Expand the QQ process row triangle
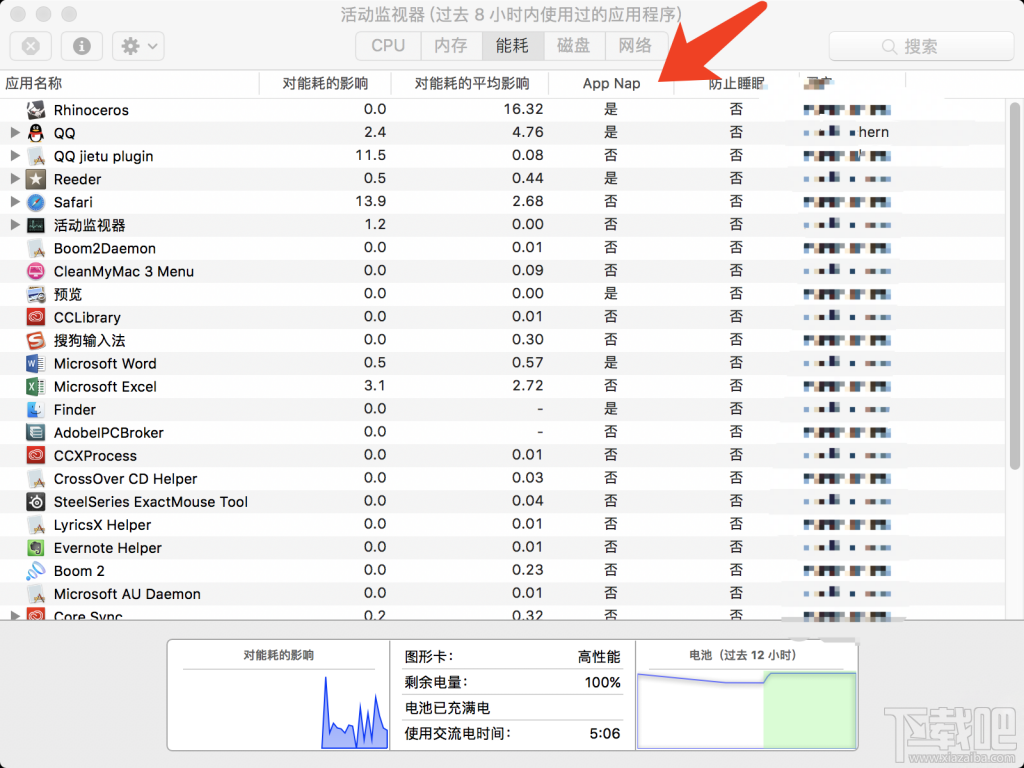Image resolution: width=1024 pixels, height=768 pixels. 14,133
